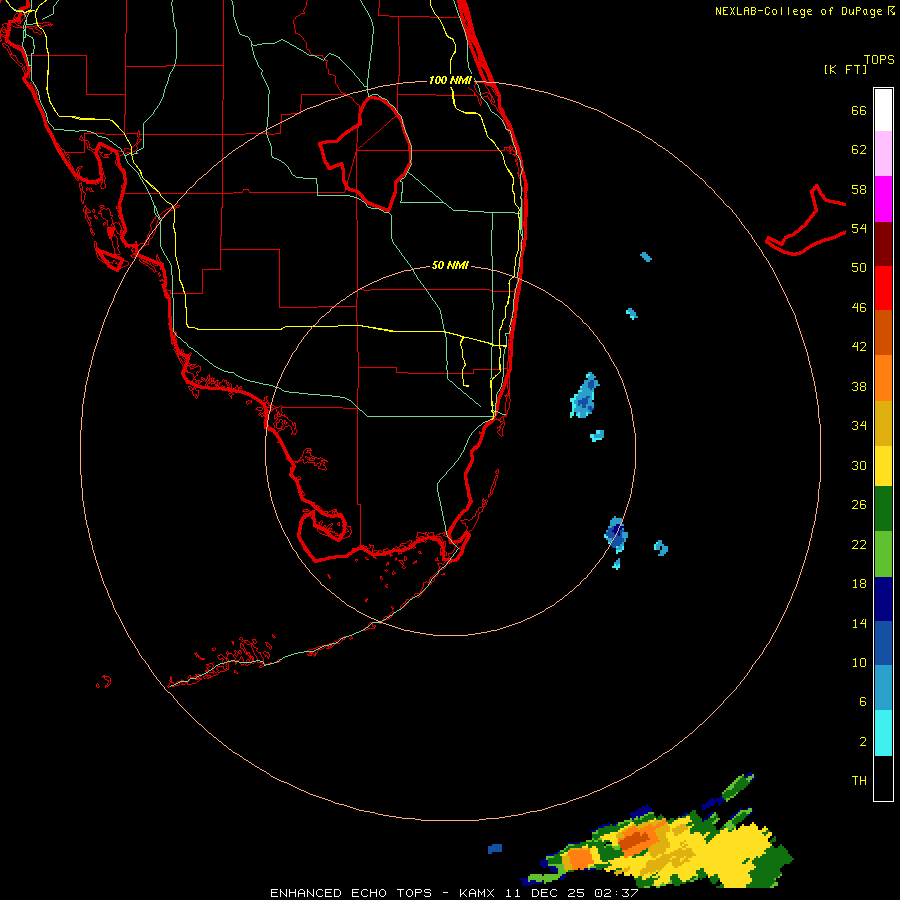
Task: Click the white swatch at the top of the legend
Action: pos(883,110)
